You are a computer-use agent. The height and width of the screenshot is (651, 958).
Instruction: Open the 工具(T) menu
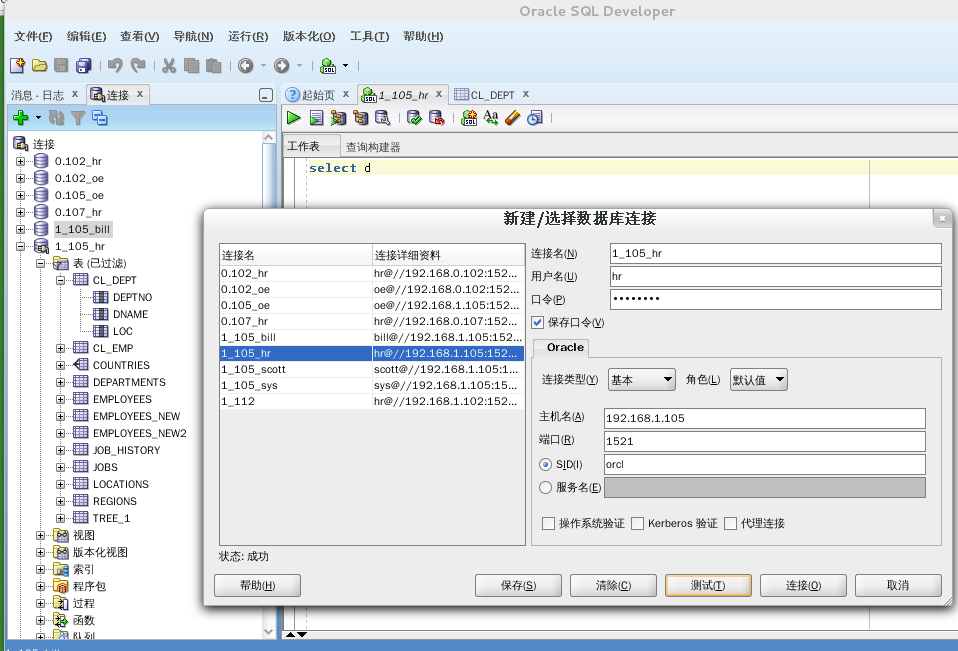[x=369, y=37]
